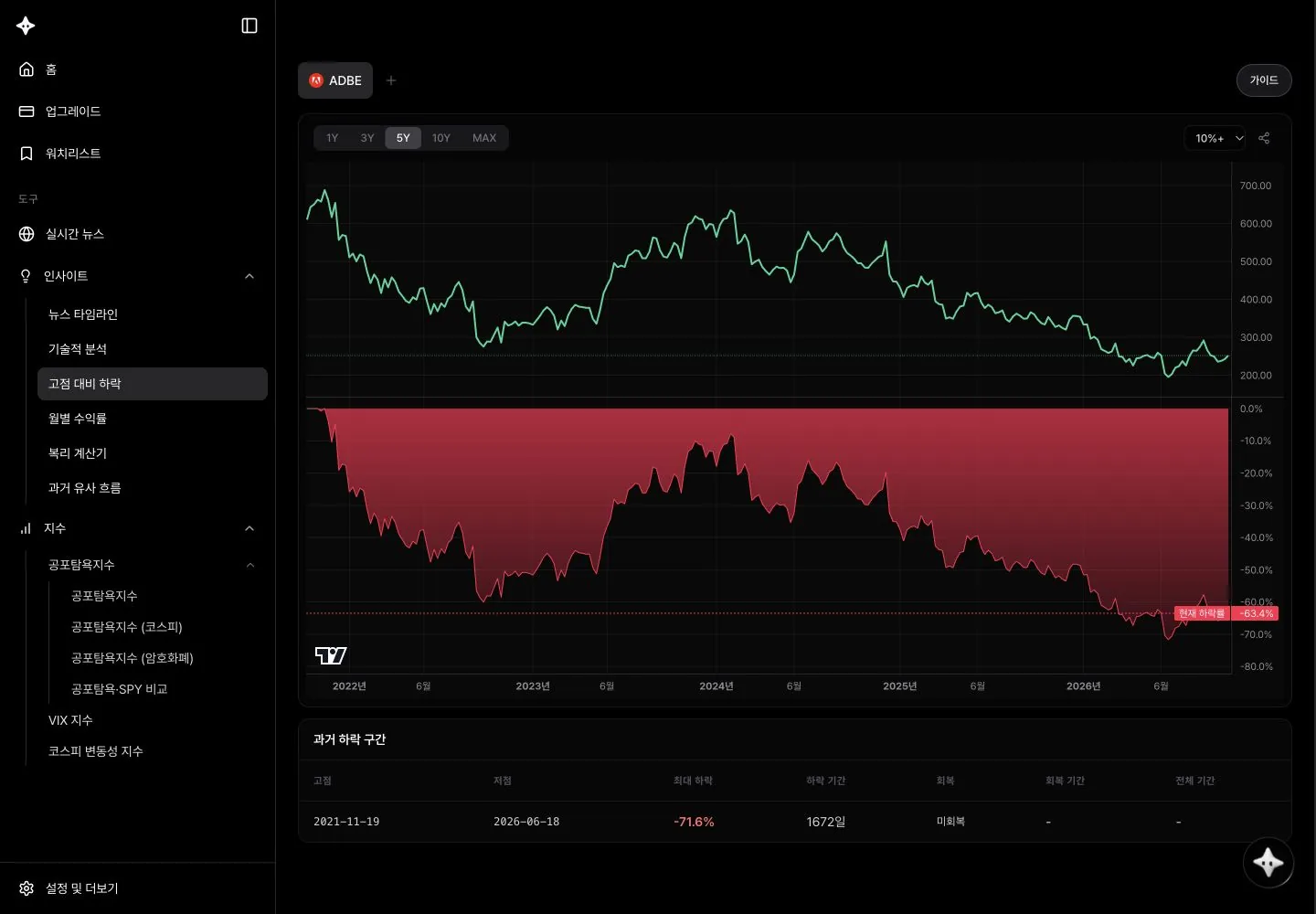The width and height of the screenshot is (1316, 914).
Task: Click the 2021-11-19 고점 date cell
Action: [x=346, y=822]
